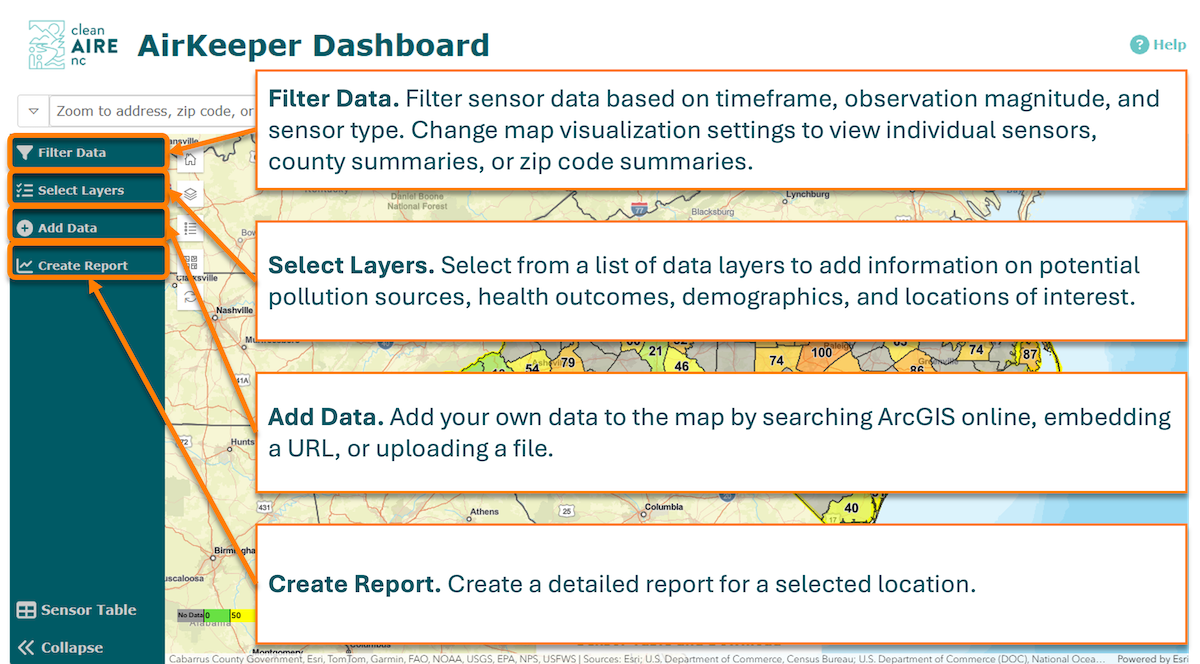Select the county labeled 100 on map
The height and width of the screenshot is (664, 1200).
coord(822,353)
